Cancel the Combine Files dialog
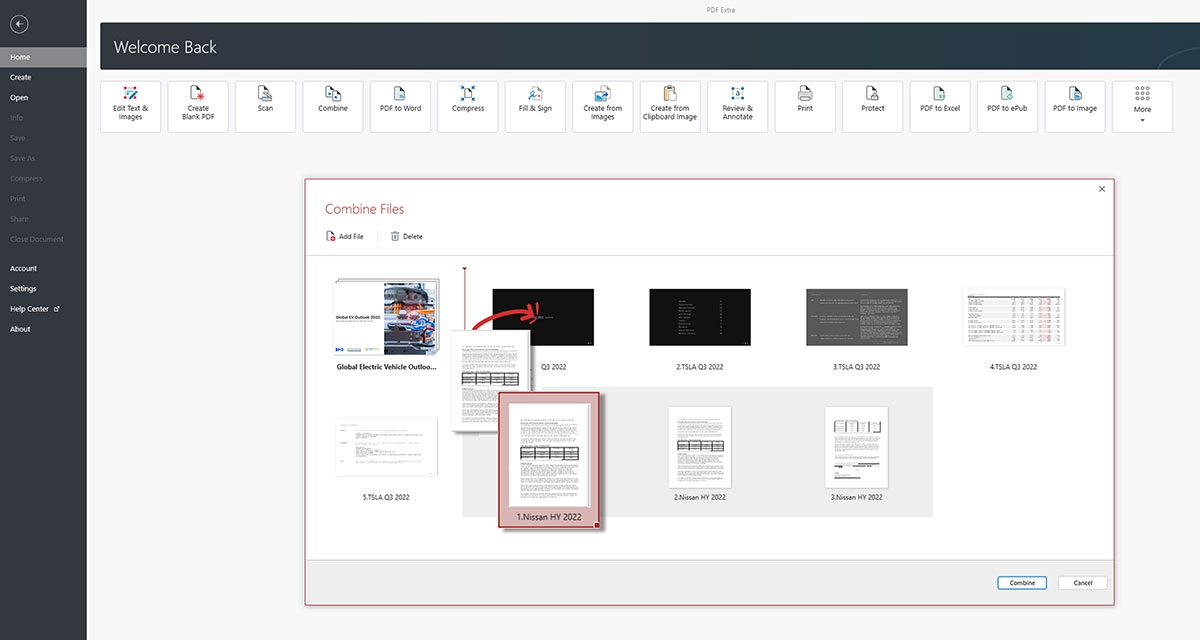 pos(1082,583)
